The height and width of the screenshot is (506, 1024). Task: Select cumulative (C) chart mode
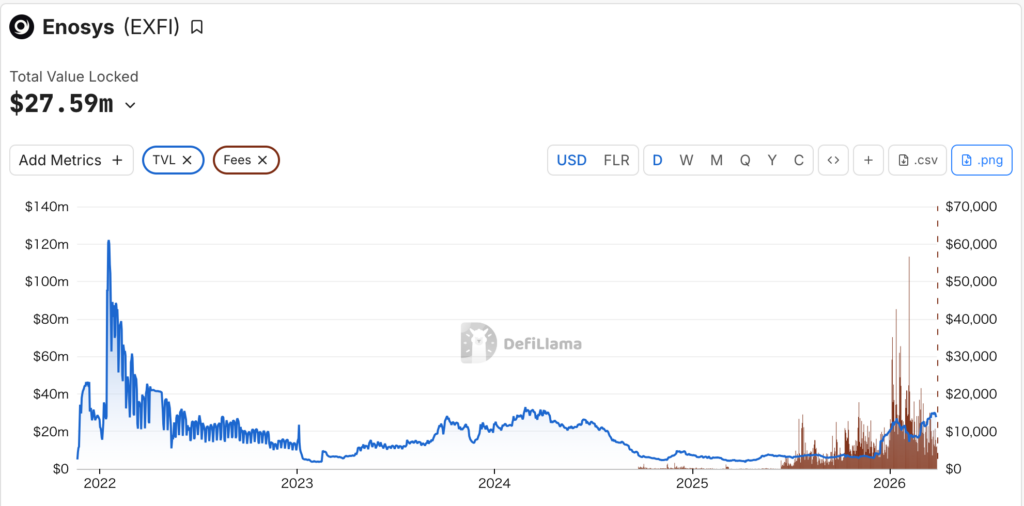click(x=798, y=160)
